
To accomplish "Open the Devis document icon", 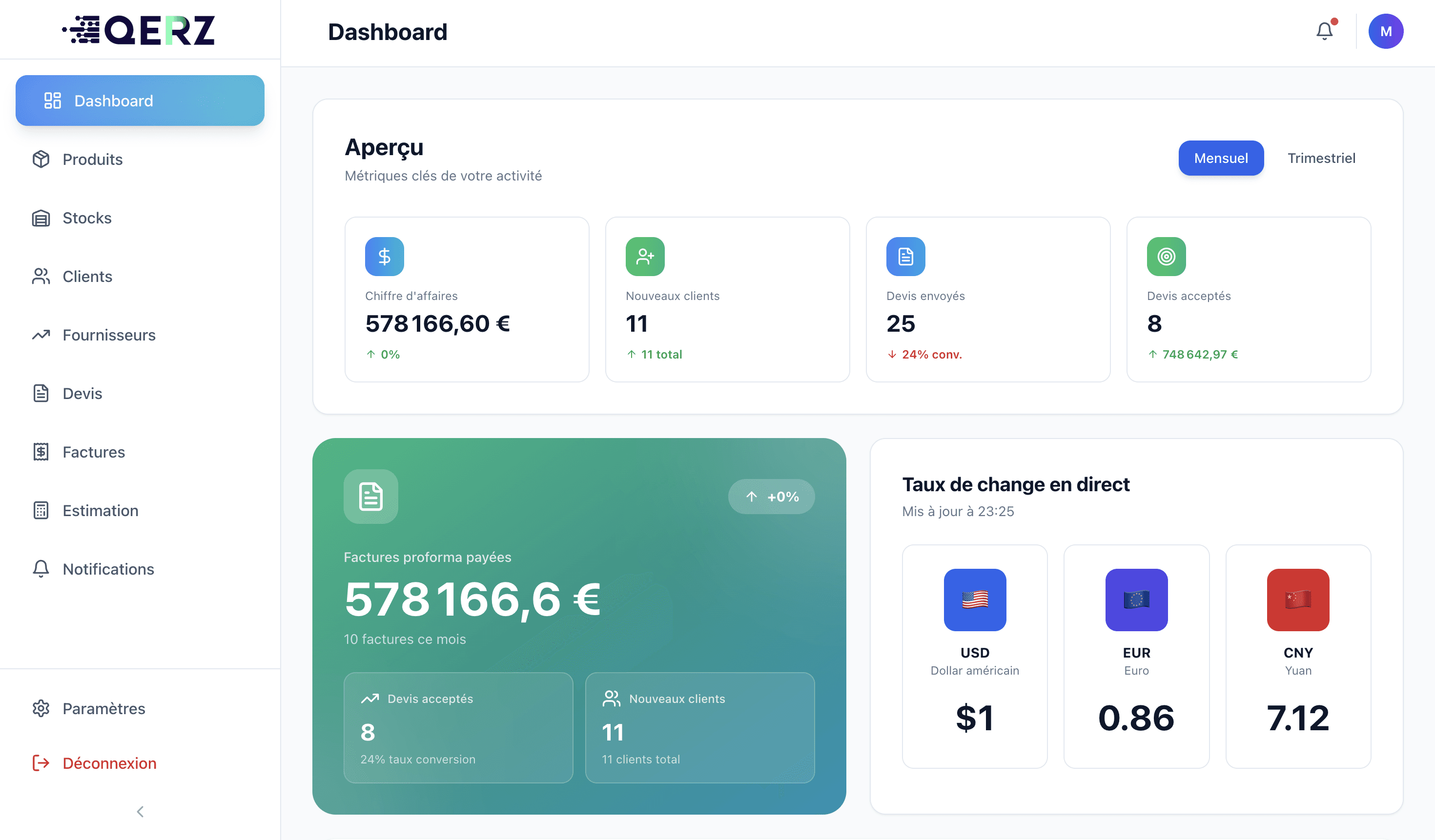I will (41, 393).
